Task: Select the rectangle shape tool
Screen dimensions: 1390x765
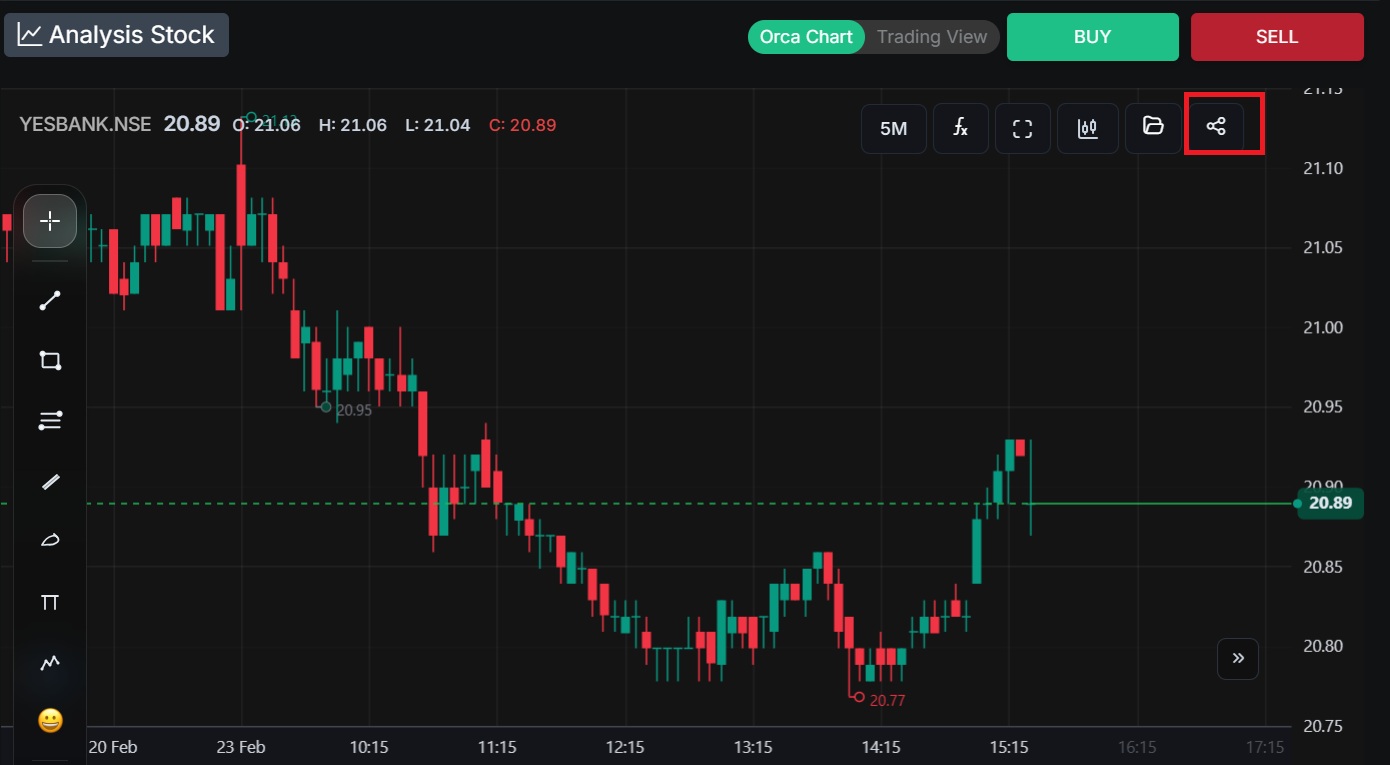Action: click(x=50, y=361)
